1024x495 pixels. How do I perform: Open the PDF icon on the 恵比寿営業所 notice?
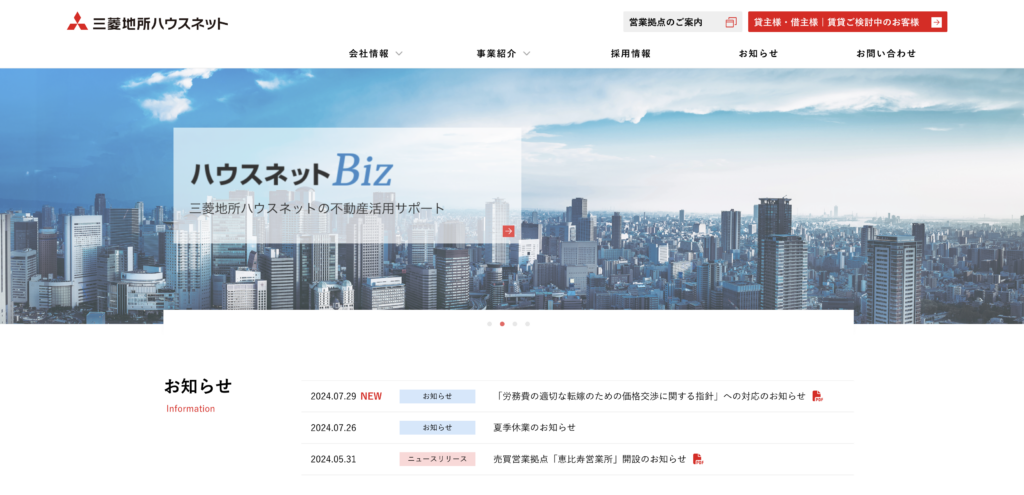[698, 459]
